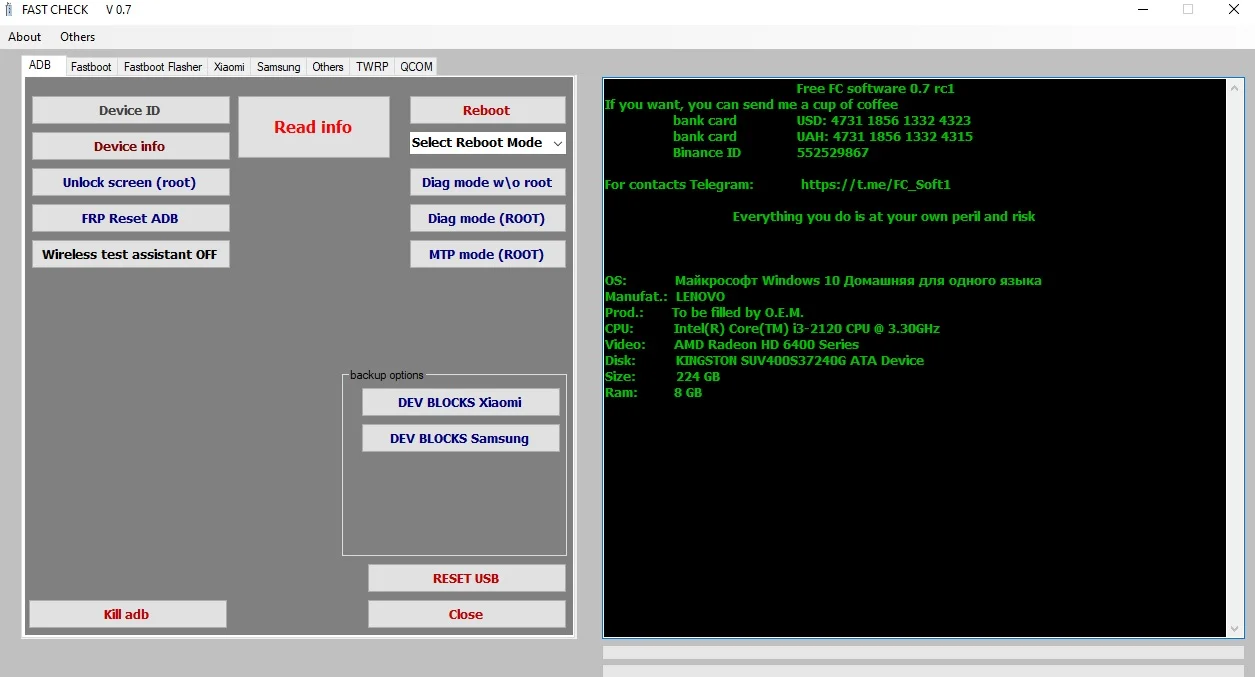
Task: Open the QCOM tab
Action: point(416,67)
